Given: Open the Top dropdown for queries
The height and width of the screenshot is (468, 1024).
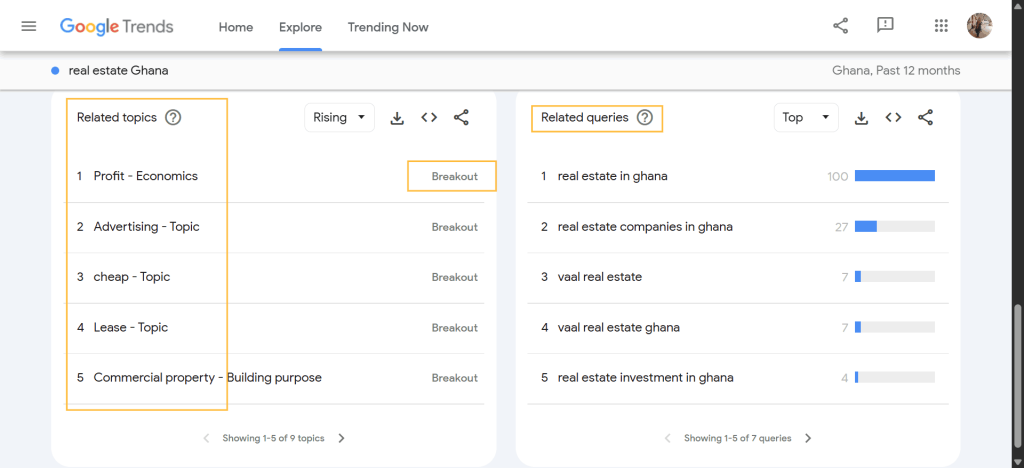Looking at the screenshot, I should point(806,117).
